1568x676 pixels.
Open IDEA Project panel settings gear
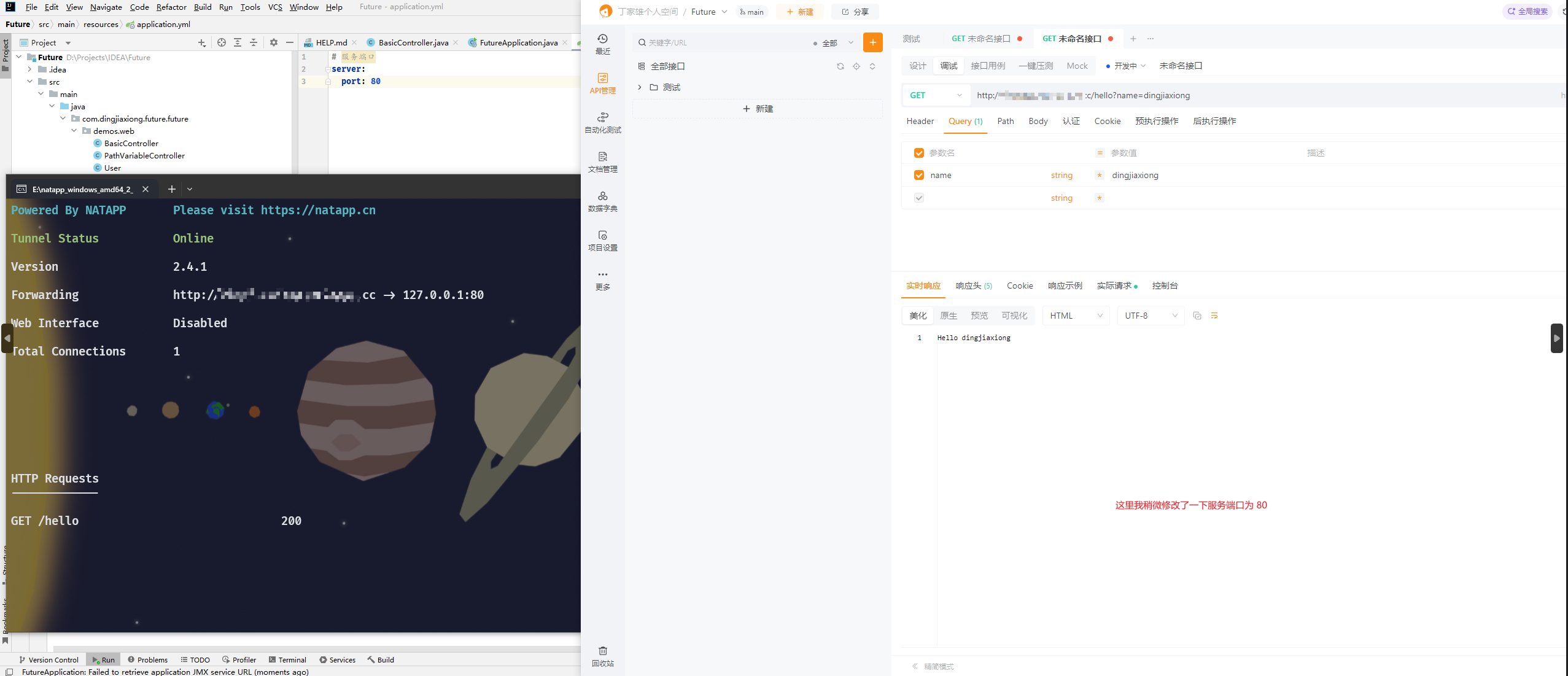[x=274, y=42]
